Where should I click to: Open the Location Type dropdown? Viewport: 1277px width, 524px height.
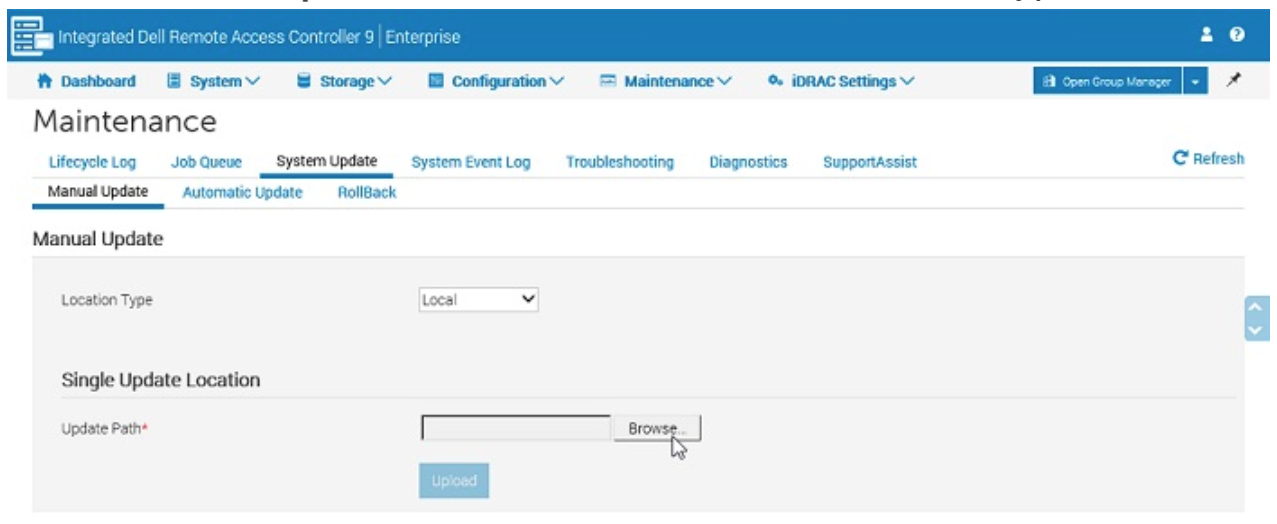(479, 299)
